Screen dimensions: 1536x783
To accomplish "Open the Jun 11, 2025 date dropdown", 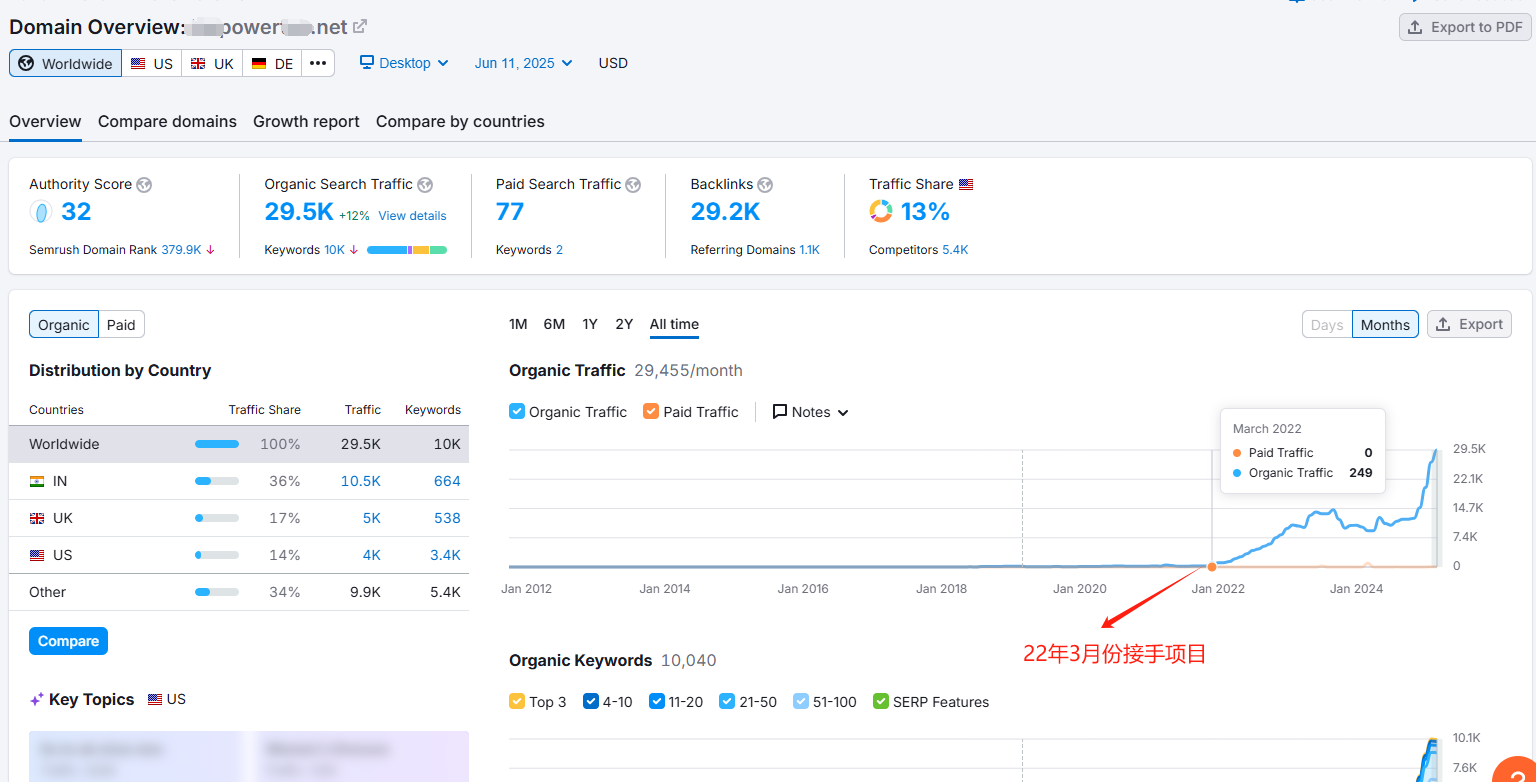I will click(x=524, y=63).
